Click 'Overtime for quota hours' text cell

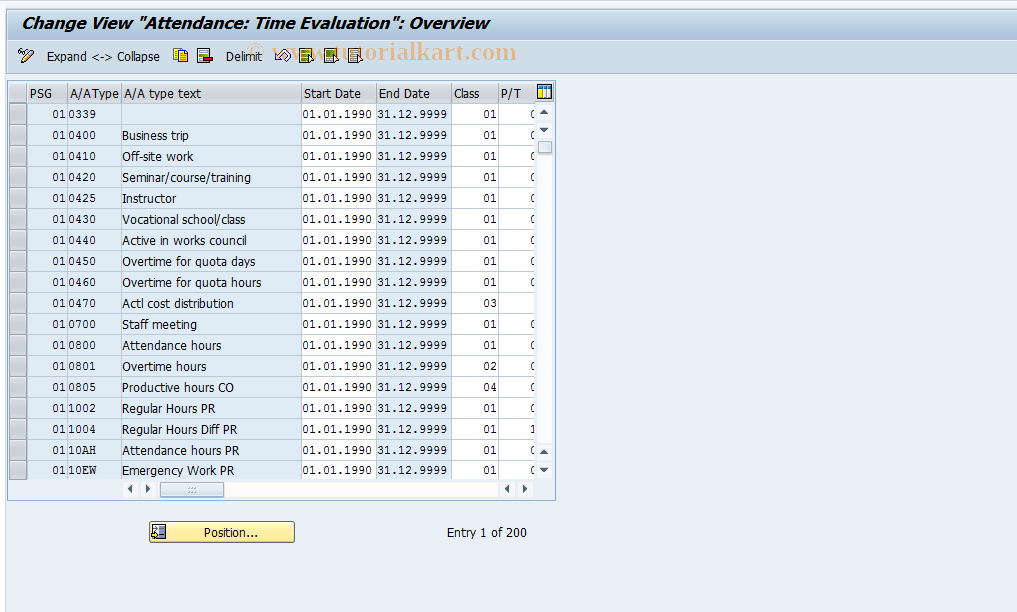click(x=211, y=283)
